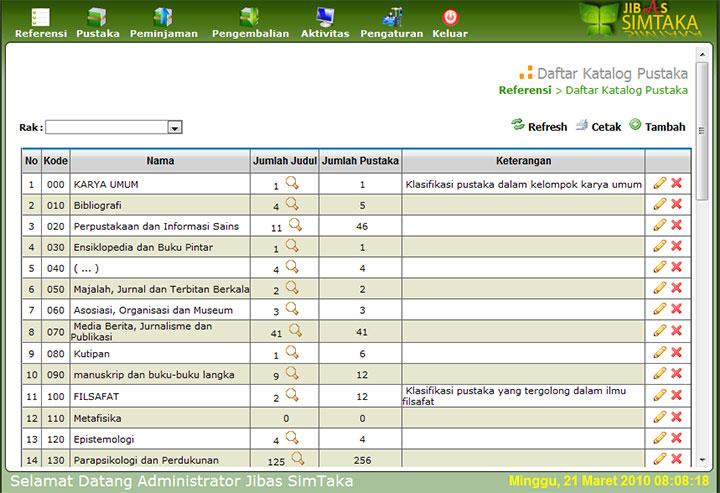Open magnifier in Parapsikologi dan Perdukunan row
720x493 pixels.
[x=298, y=458]
